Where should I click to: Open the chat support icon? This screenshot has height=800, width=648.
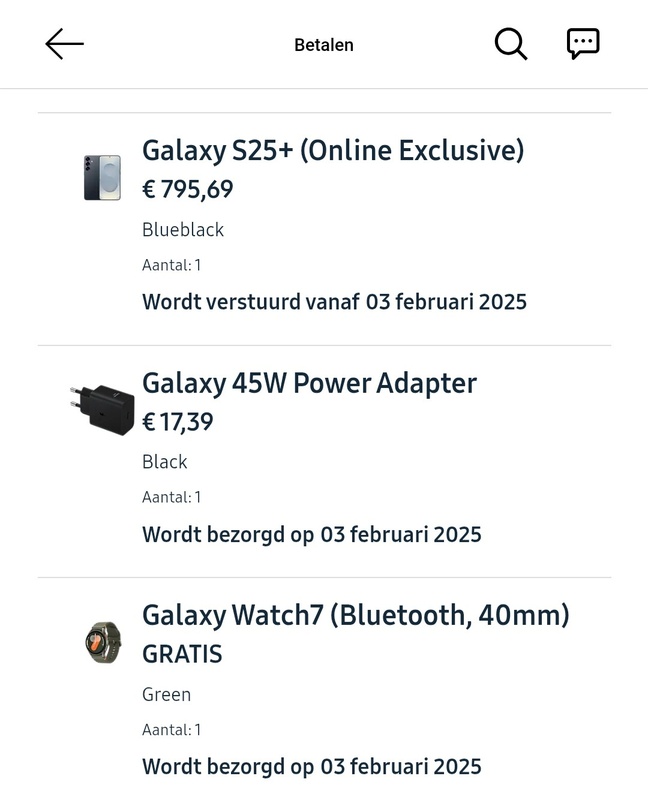[583, 44]
